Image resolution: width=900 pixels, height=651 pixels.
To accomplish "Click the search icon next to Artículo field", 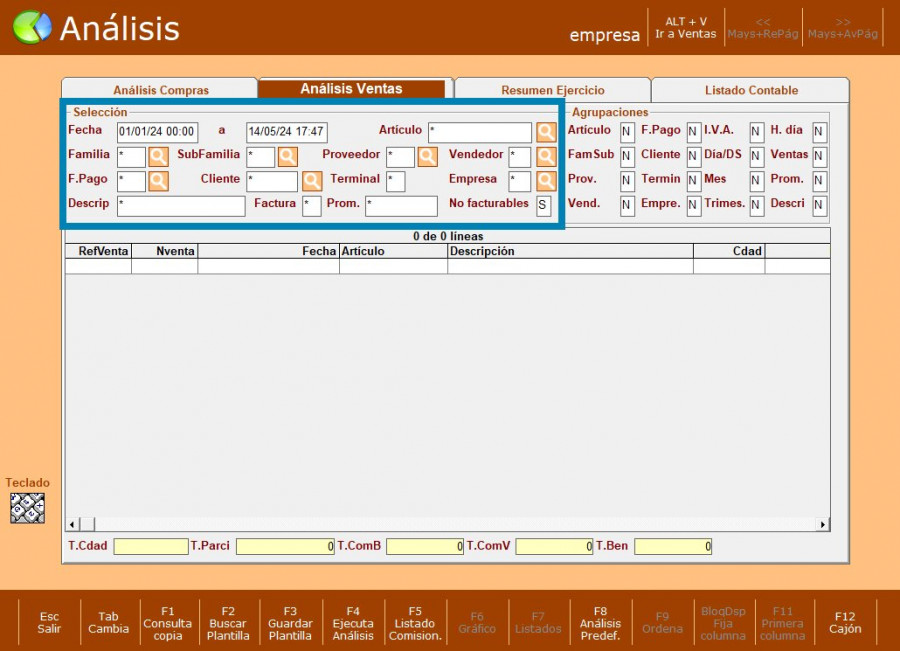I will (545, 132).
